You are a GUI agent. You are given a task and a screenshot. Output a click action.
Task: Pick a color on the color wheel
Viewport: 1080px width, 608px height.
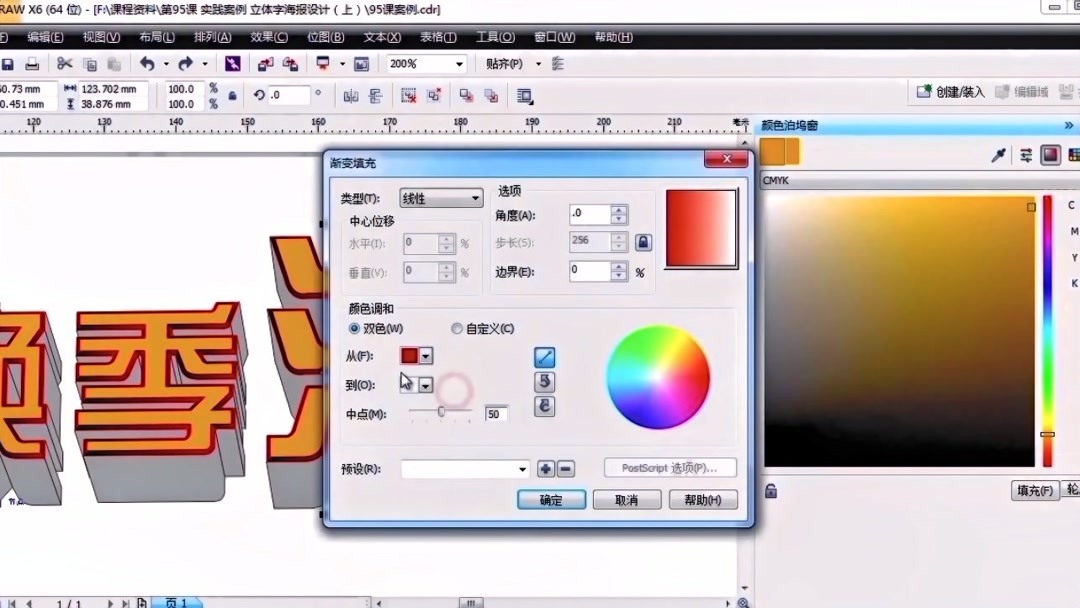click(657, 378)
